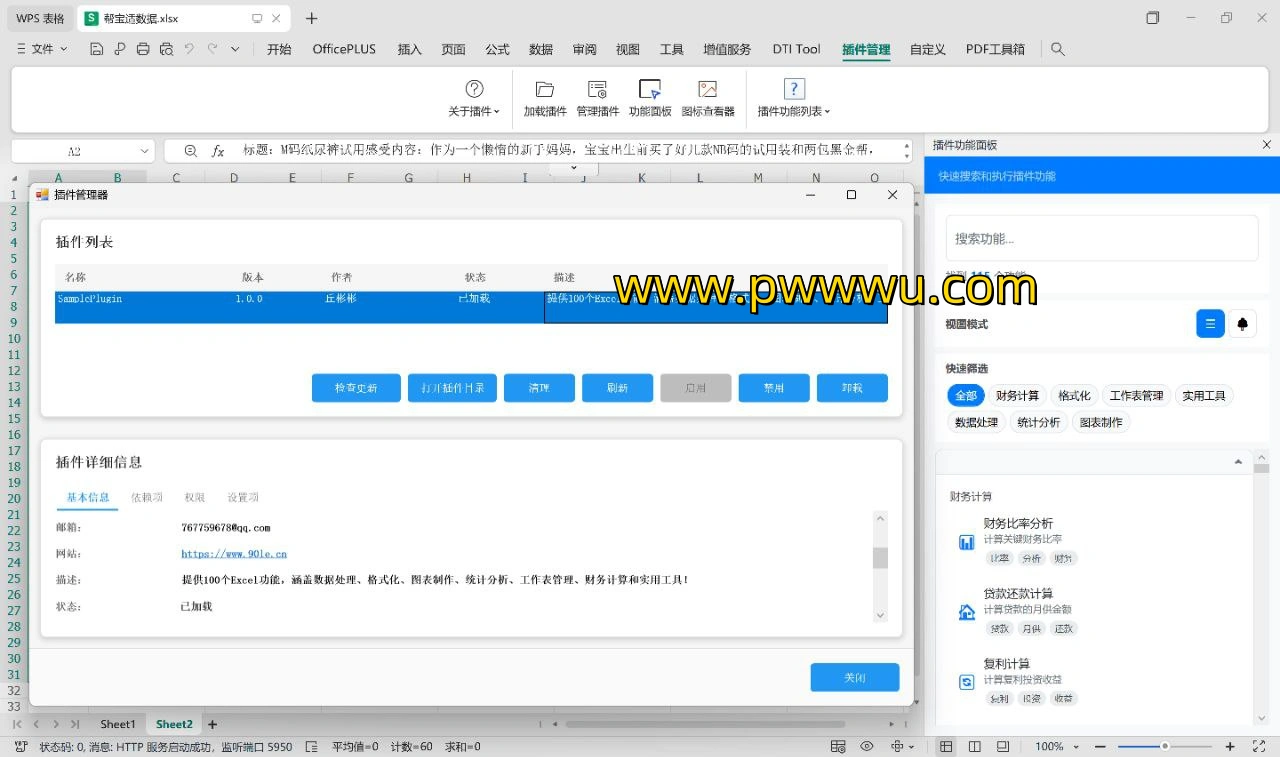The width and height of the screenshot is (1280, 757).
Task: Click the 关闭 button in plugin manager
Action: [855, 677]
